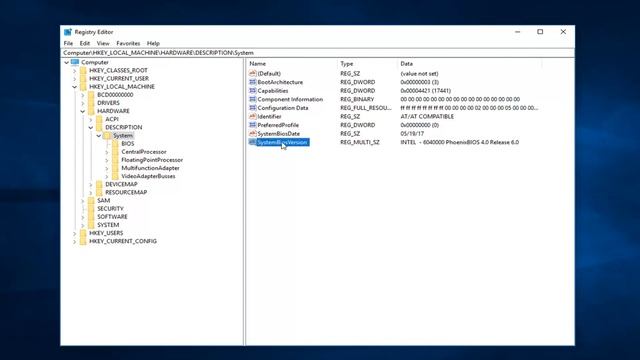Click the Capabilities DWORD value icon
This screenshot has width=640, height=360.
(x=253, y=91)
